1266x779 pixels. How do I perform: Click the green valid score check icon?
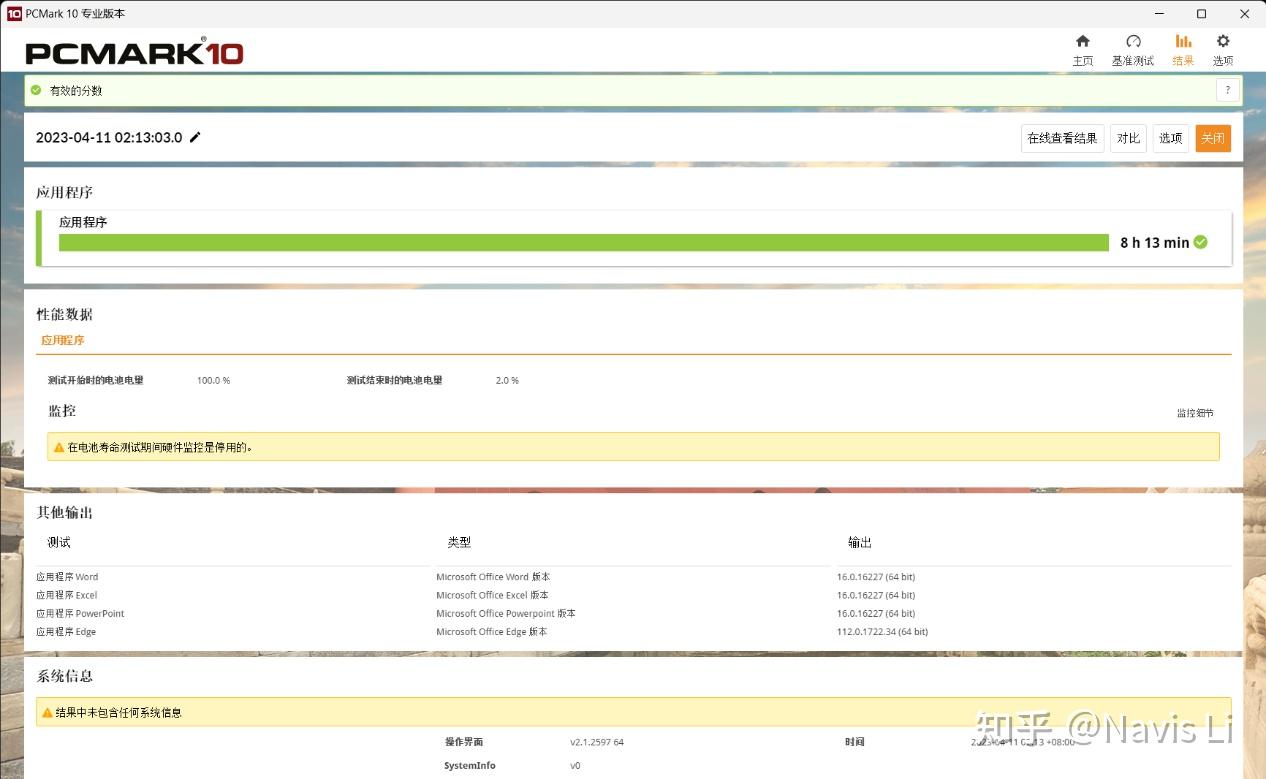tap(36, 90)
